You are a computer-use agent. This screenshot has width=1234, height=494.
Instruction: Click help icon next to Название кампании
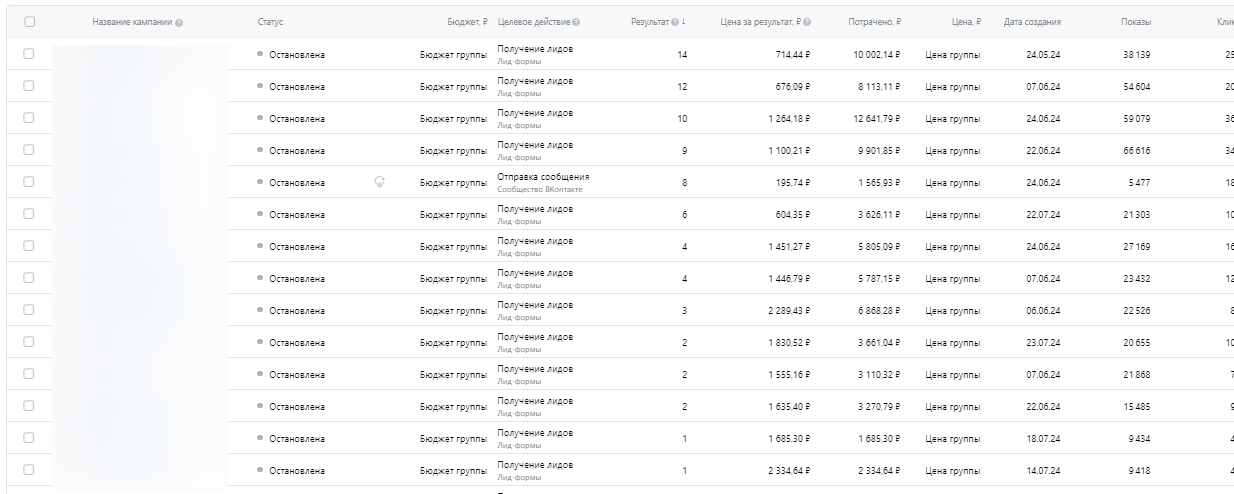pyautogui.click(x=179, y=22)
